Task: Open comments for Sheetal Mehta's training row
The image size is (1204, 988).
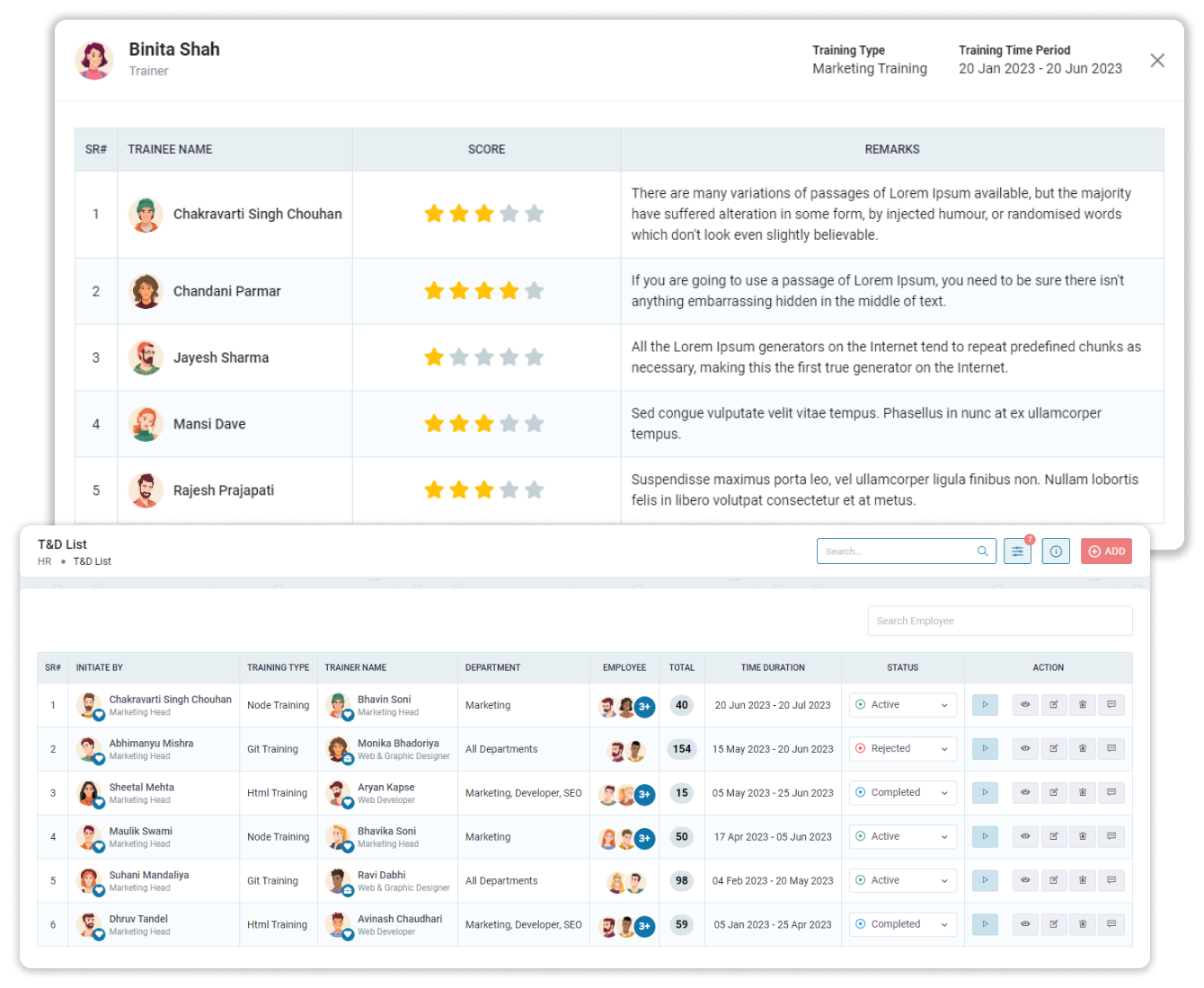Action: (x=1111, y=793)
